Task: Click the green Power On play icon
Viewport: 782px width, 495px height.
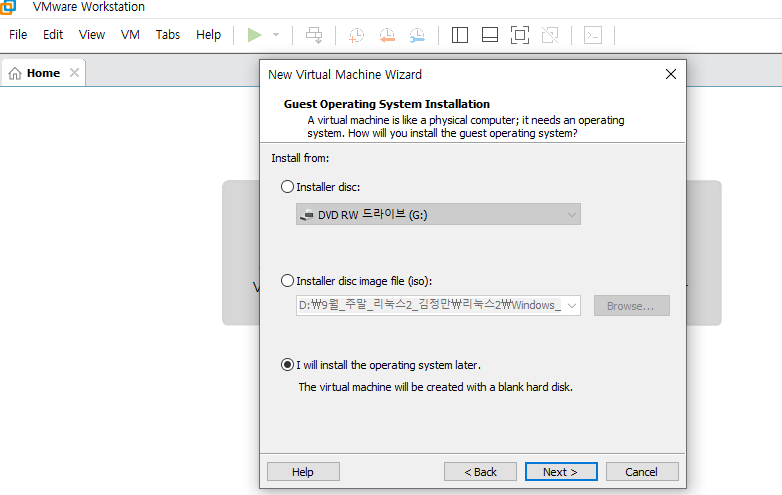Action: pos(254,35)
